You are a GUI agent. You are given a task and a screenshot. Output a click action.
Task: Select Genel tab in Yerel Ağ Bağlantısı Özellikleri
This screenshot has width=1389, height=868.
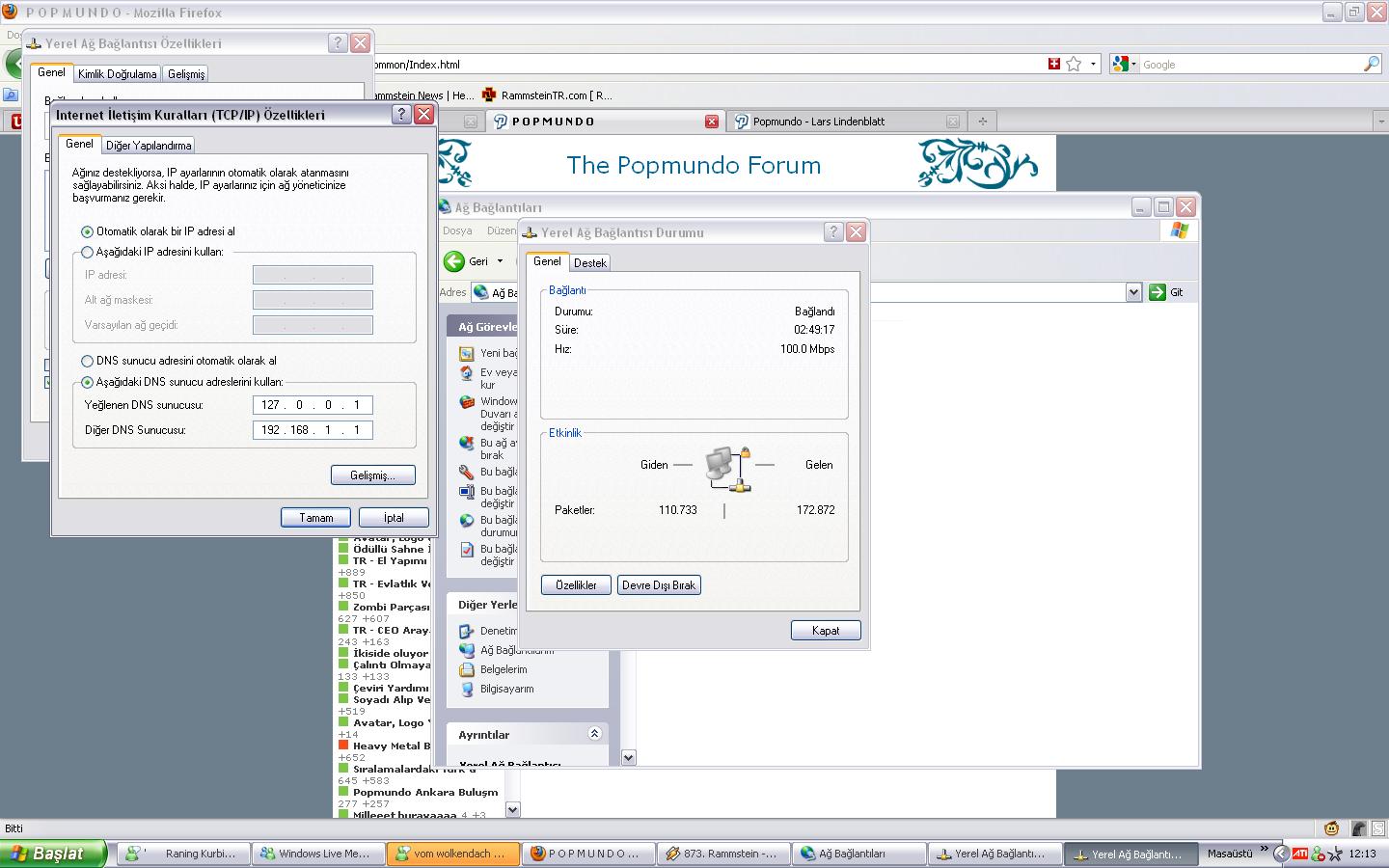(51, 72)
